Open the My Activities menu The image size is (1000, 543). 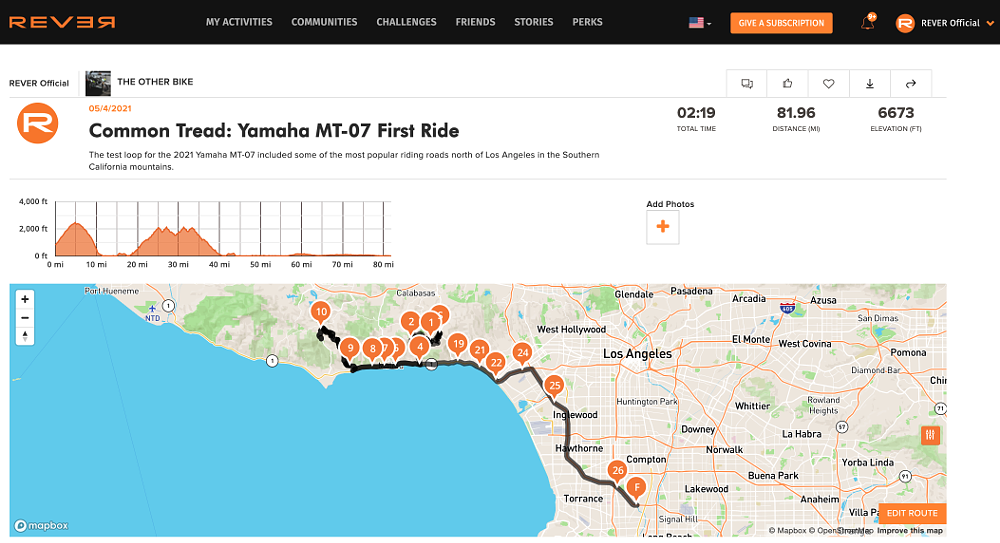239,22
